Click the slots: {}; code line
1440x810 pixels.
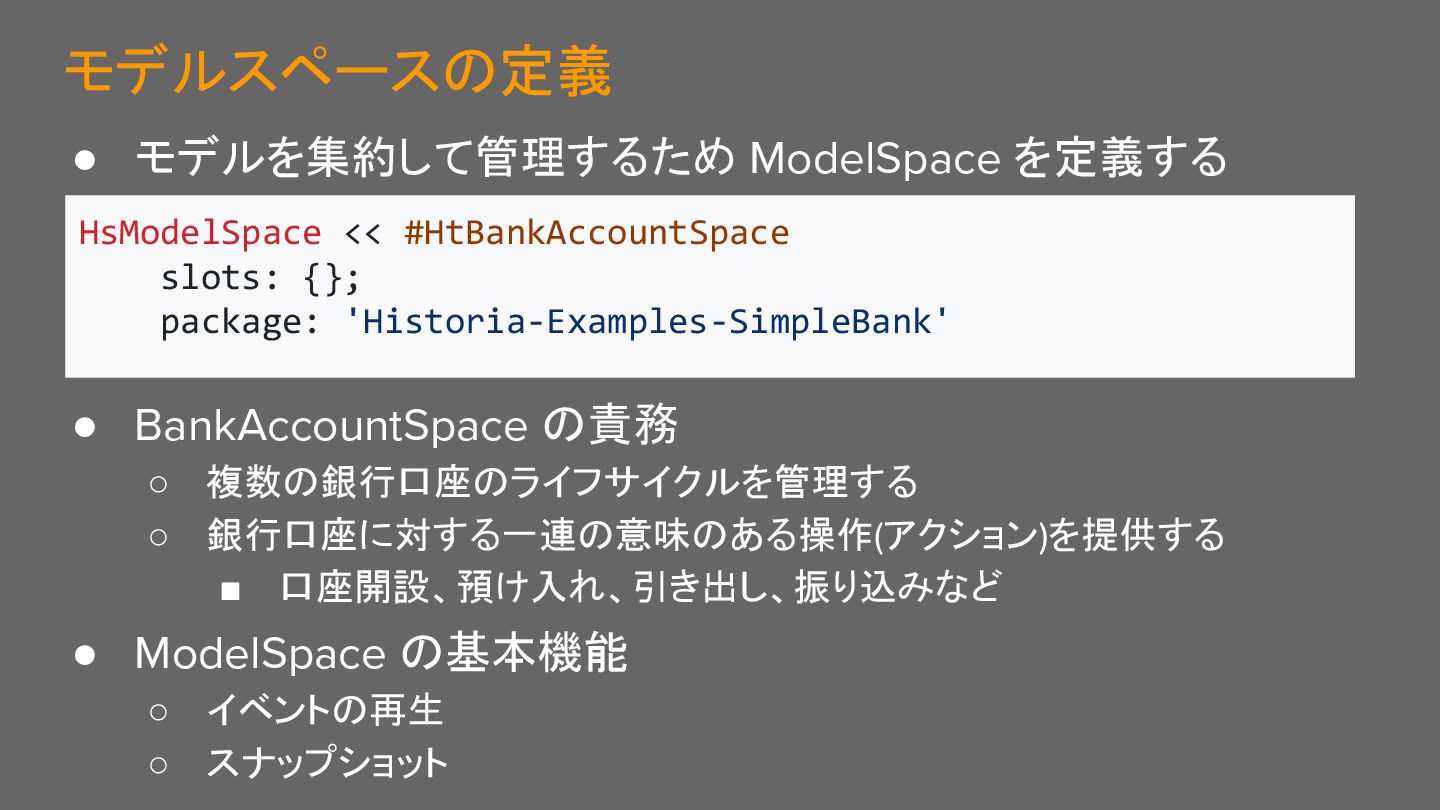pyautogui.click(x=260, y=278)
